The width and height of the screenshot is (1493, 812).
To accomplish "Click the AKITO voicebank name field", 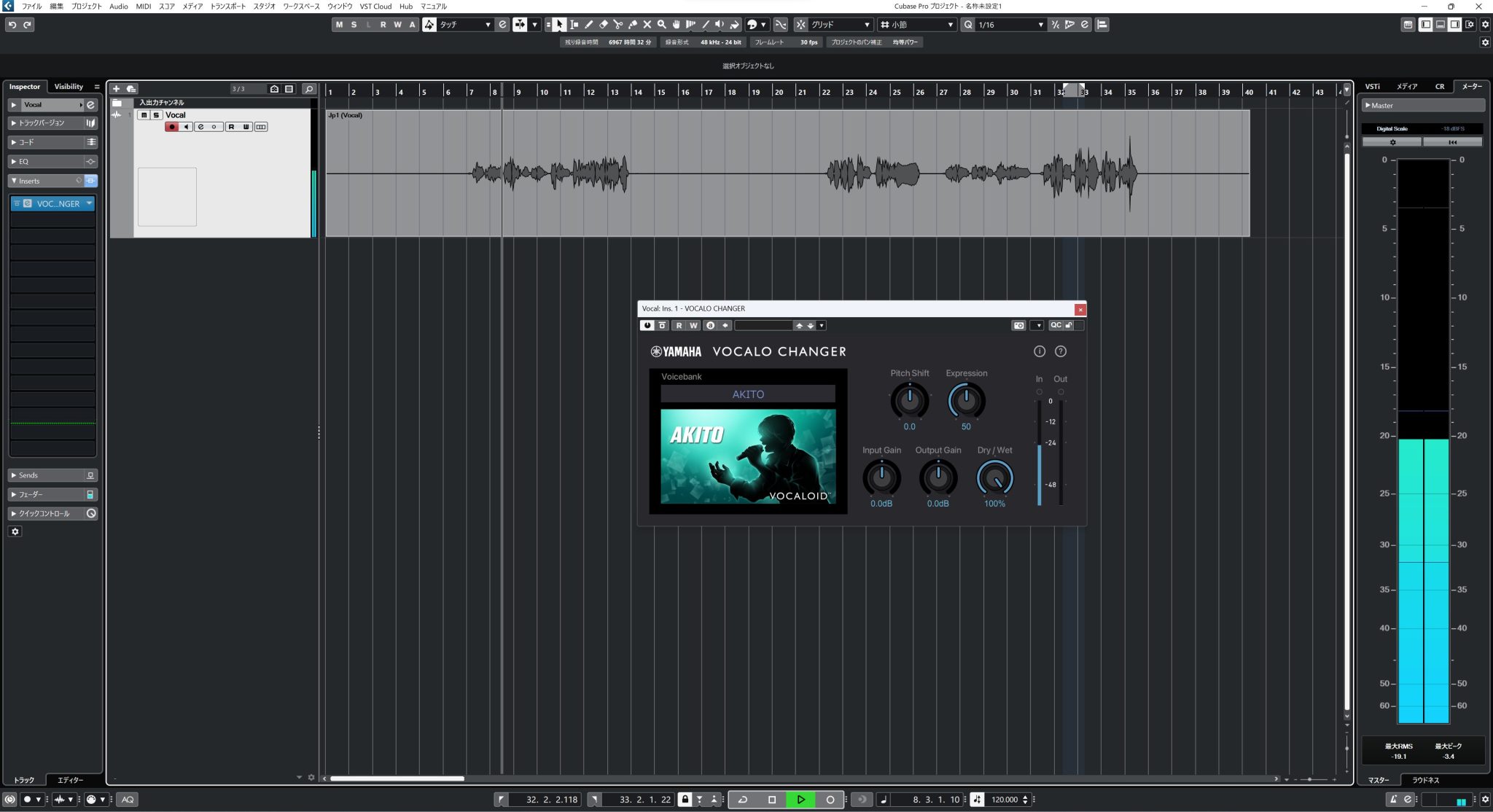I will point(747,394).
